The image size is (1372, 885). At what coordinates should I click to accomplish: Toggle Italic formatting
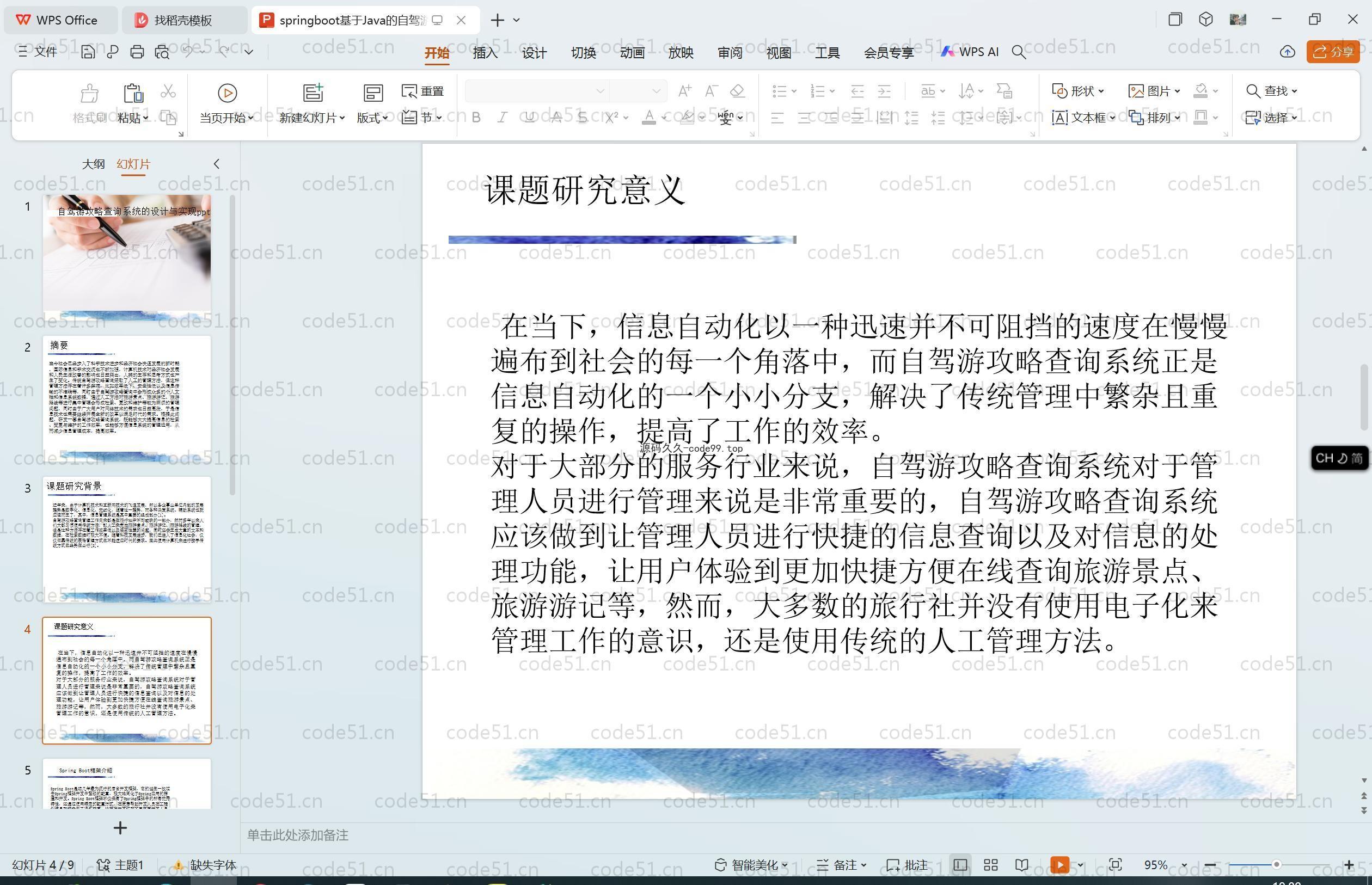pos(503,118)
